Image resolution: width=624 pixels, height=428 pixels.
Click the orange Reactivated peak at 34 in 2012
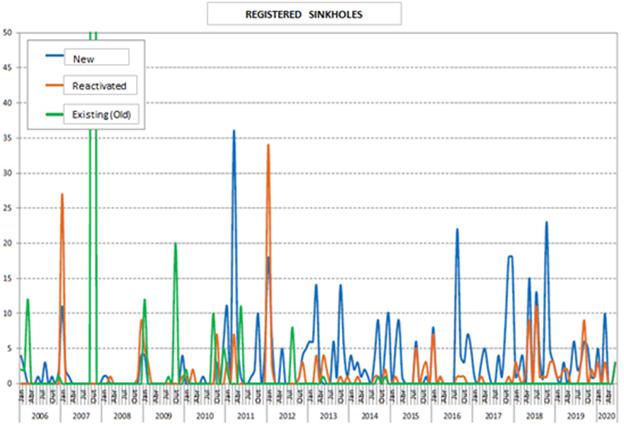(x=268, y=145)
